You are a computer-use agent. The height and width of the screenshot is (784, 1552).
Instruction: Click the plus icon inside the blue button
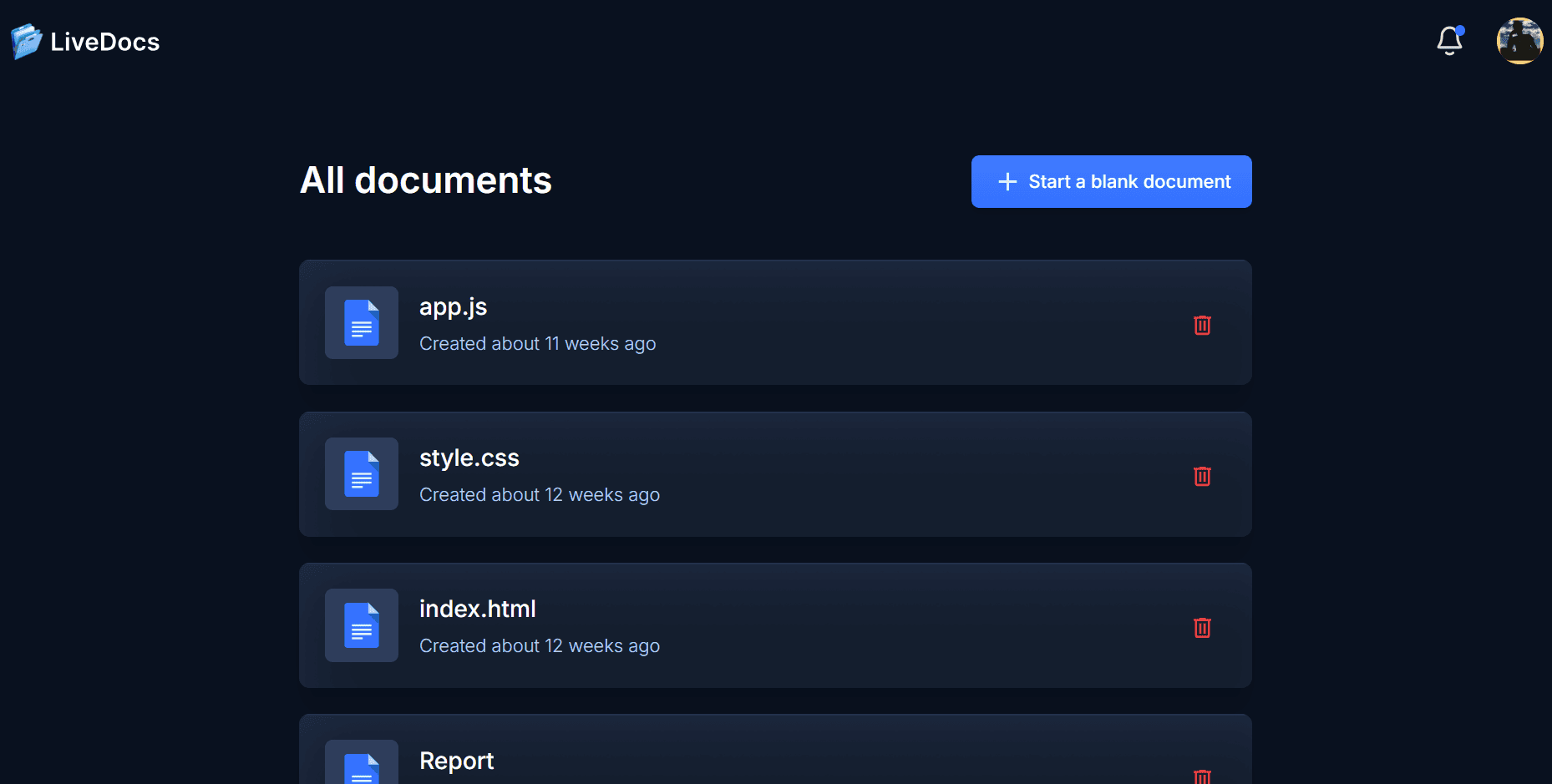pos(1007,181)
